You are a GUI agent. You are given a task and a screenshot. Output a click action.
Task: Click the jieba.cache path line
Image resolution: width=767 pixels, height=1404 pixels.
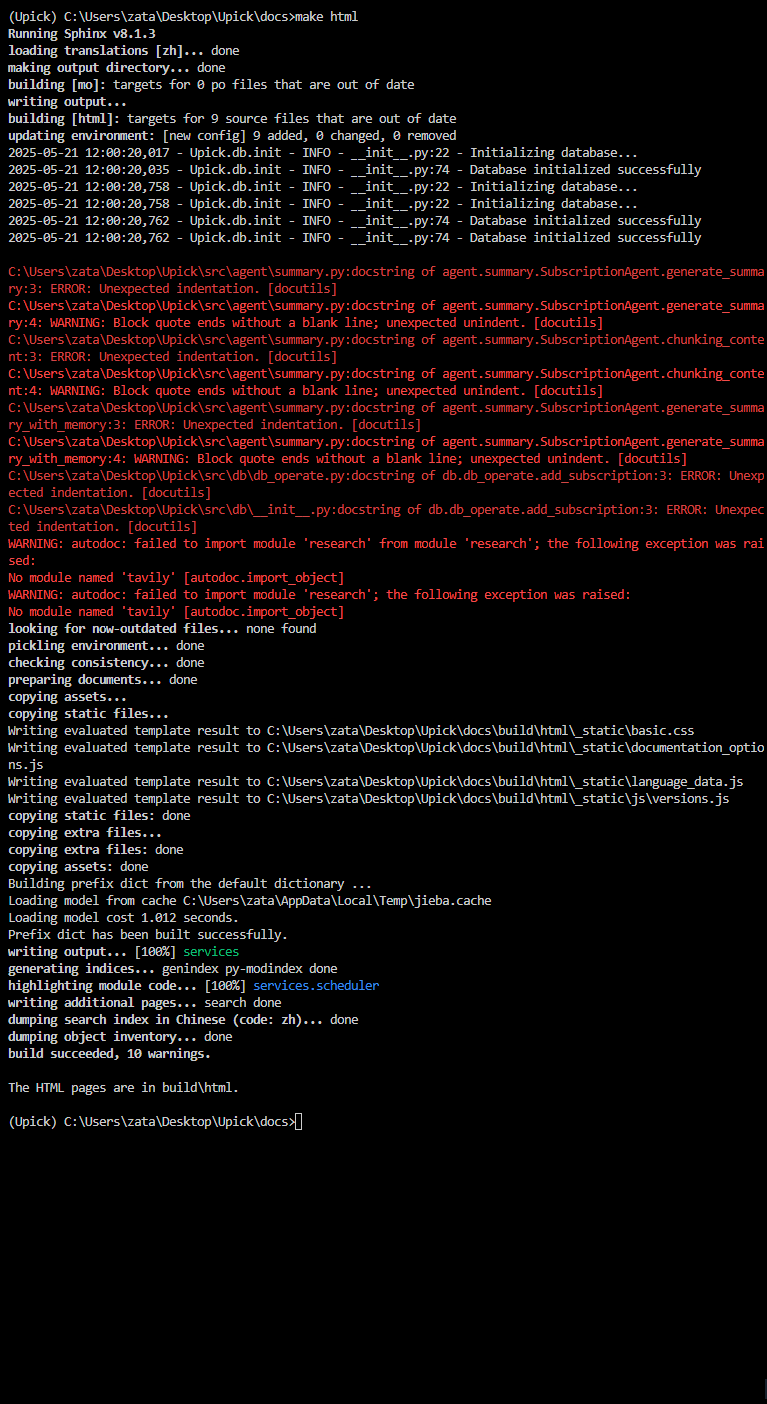point(250,901)
